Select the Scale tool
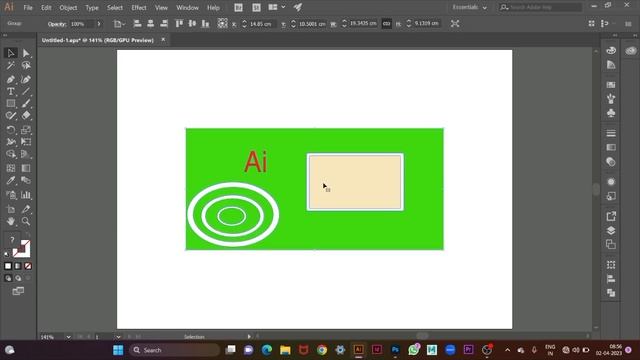Image resolution: width=640 pixels, height=360 pixels. [x=26, y=130]
